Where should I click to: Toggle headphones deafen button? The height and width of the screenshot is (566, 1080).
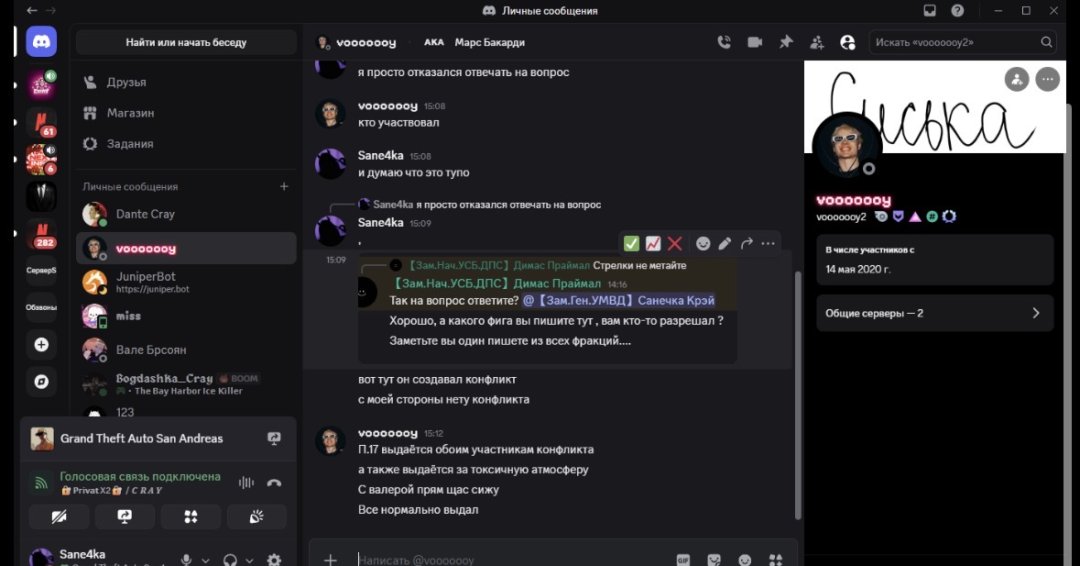[230, 560]
